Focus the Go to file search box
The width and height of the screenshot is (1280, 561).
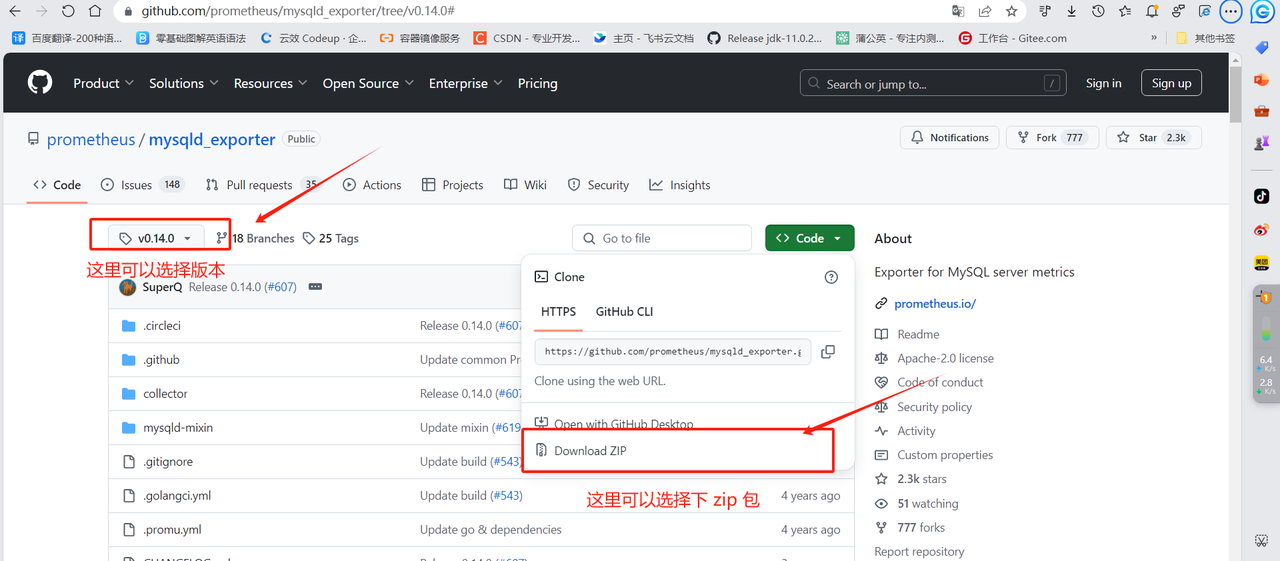pyautogui.click(x=662, y=238)
